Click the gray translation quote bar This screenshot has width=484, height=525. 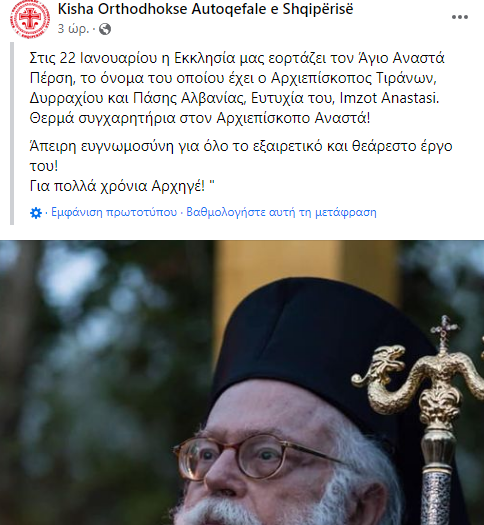tap(12, 133)
